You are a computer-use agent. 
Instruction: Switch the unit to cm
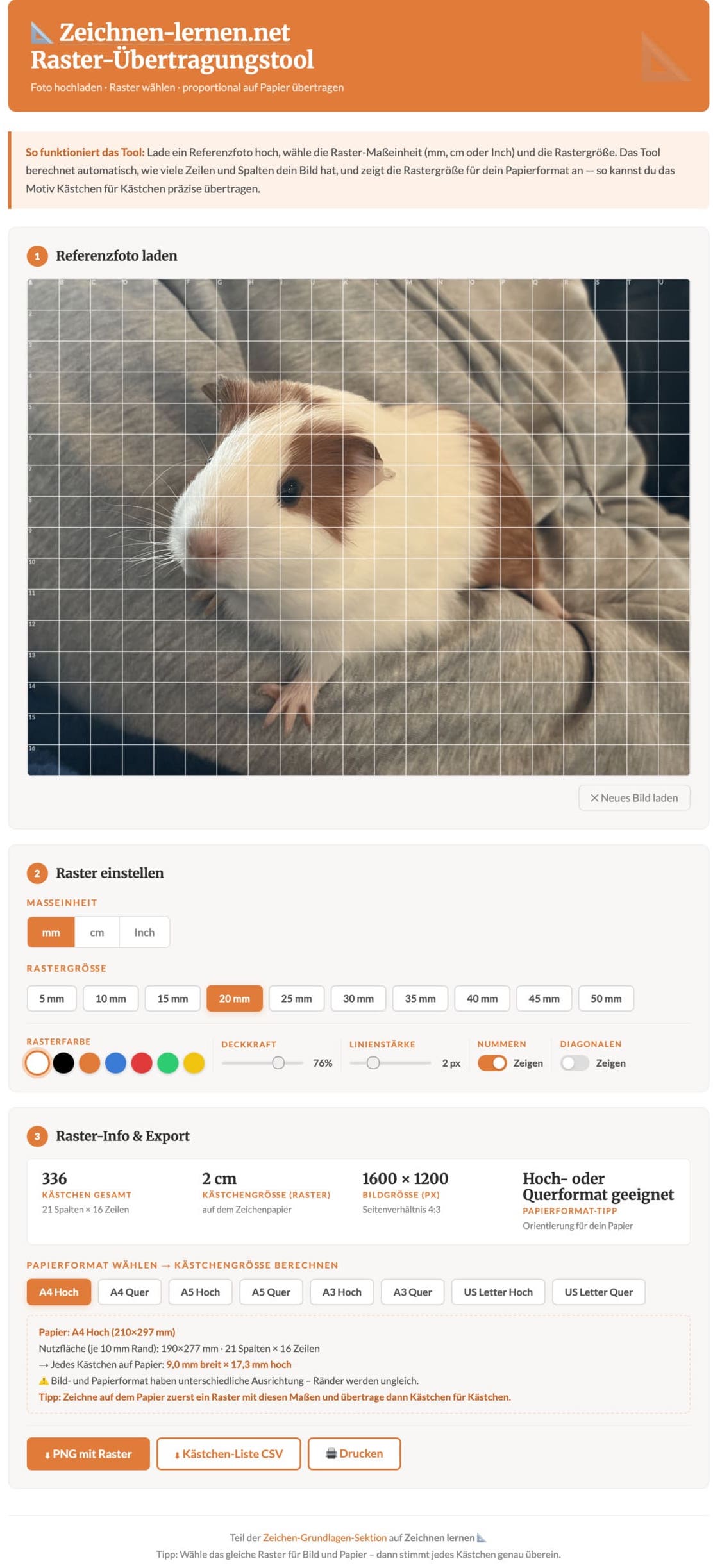point(97,932)
